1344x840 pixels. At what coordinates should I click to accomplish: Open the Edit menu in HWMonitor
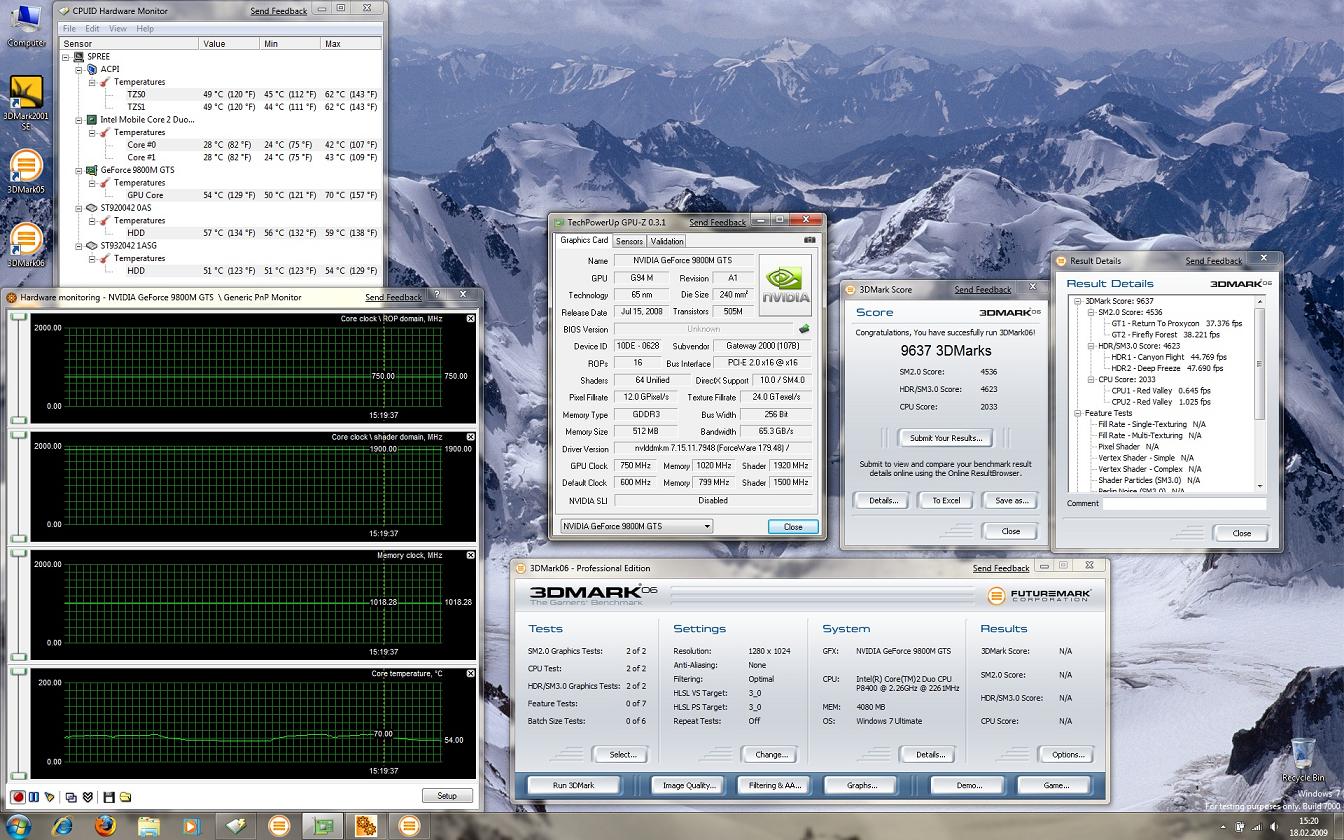[92, 29]
